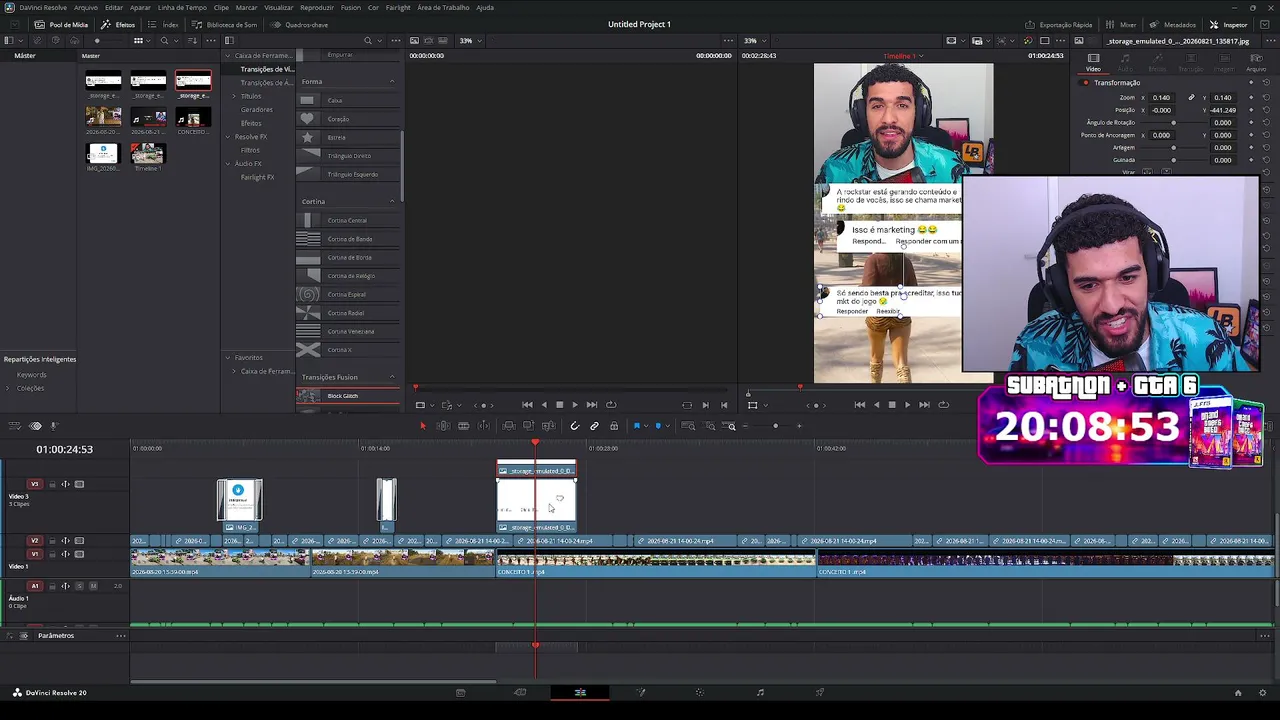This screenshot has height=720, width=1280.
Task: Collapse the Resolve FX tree
Action: (x=228, y=137)
